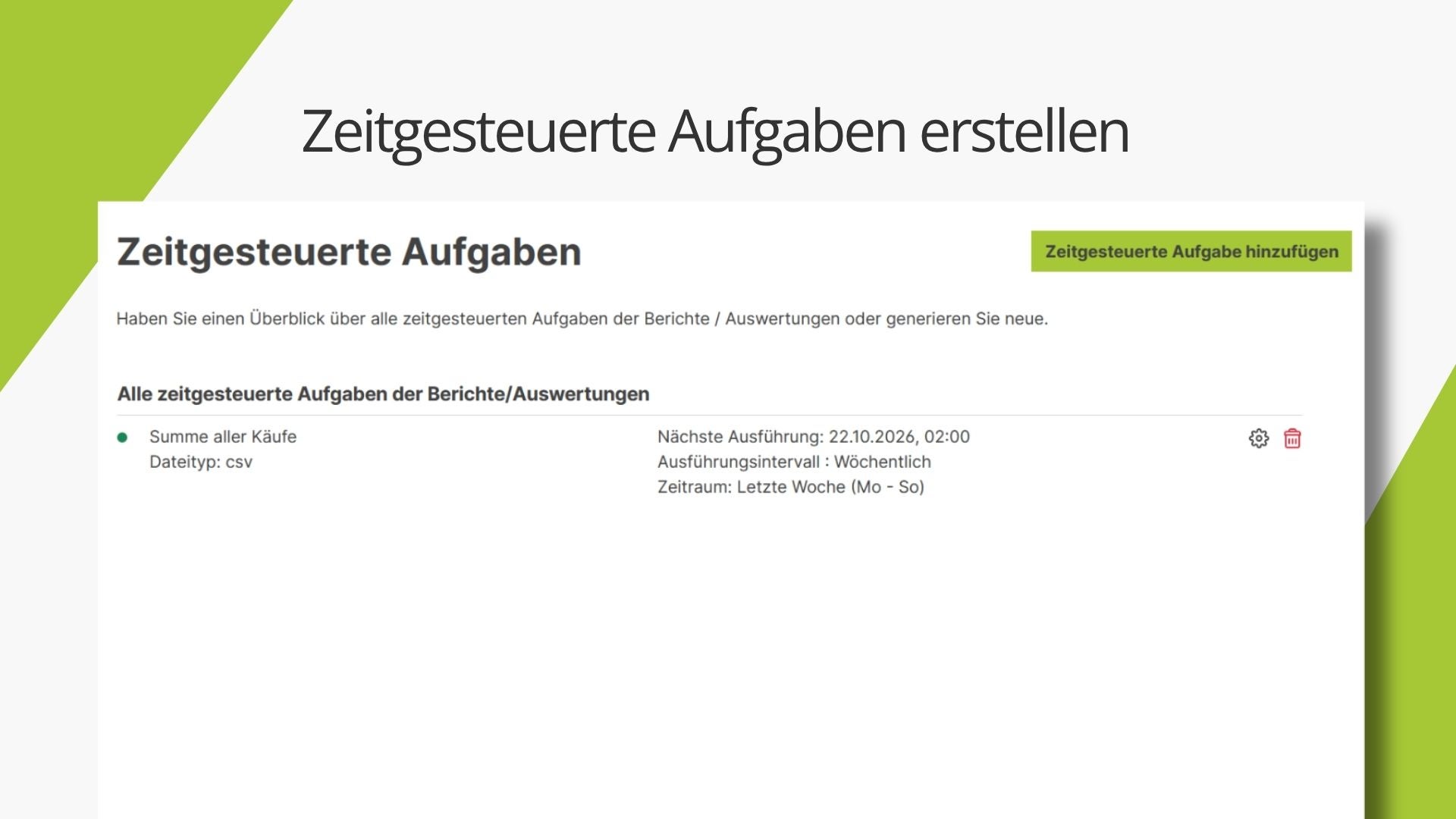Click Ausführungsintervall : Wöchentlich text
The image size is (1456, 819).
(x=794, y=462)
